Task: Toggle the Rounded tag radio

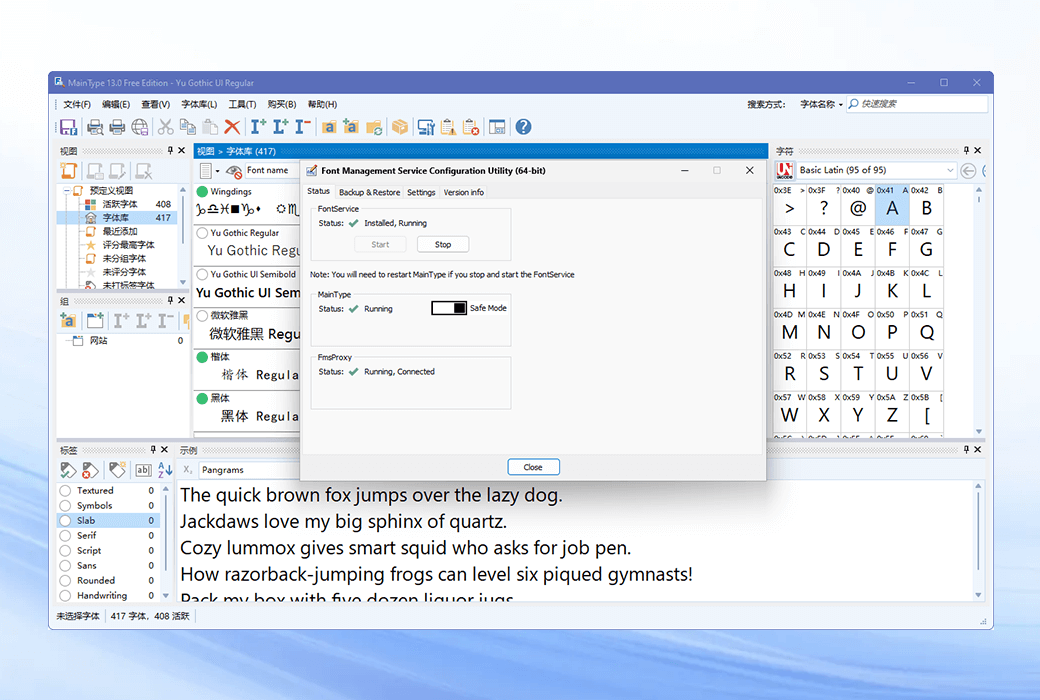Action: [x=65, y=581]
